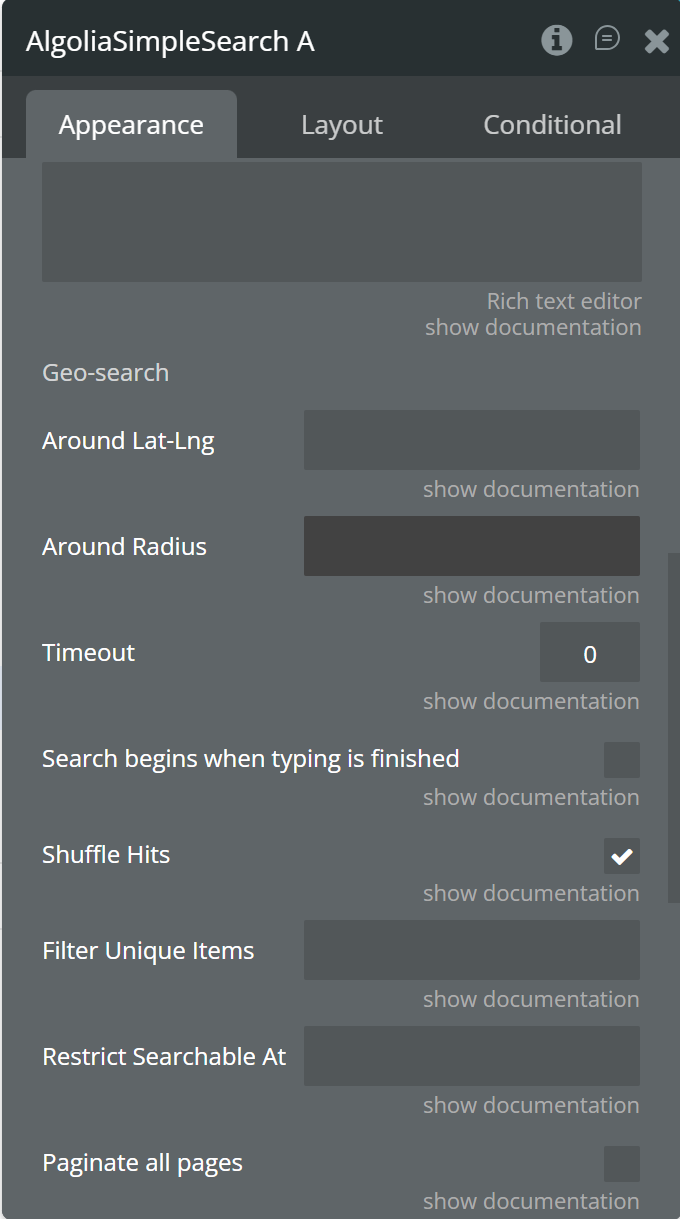Enable Search begins when typing is finished
680x1219 pixels.
pyautogui.click(x=621, y=760)
